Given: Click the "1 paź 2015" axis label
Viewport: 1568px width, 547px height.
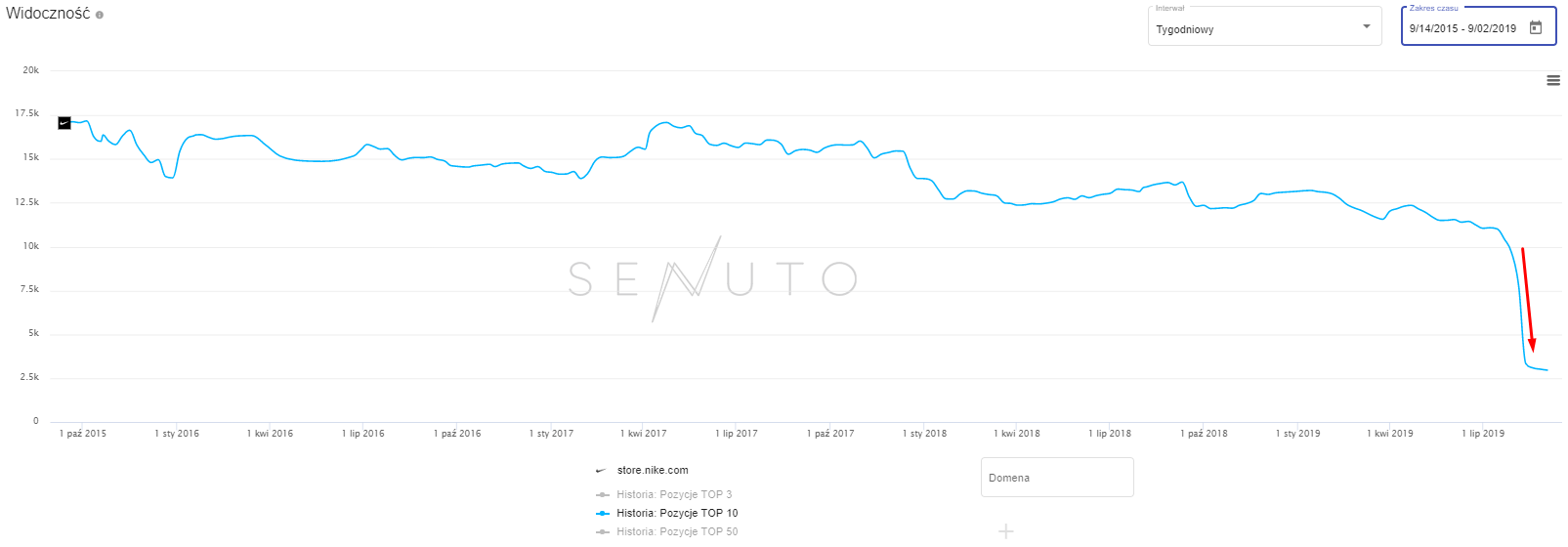Looking at the screenshot, I should (83, 434).
